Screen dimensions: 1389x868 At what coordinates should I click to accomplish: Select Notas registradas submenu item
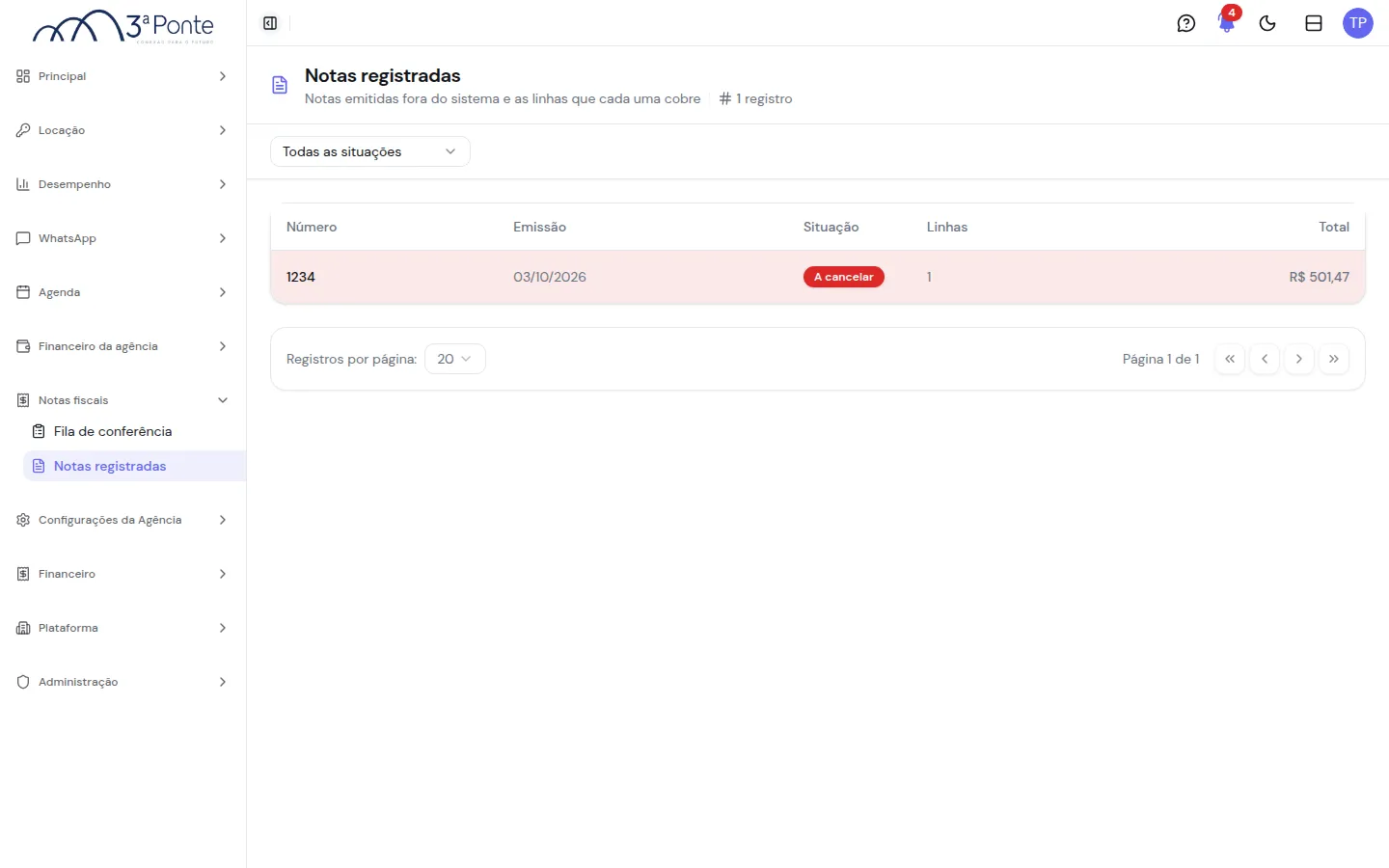click(134, 466)
